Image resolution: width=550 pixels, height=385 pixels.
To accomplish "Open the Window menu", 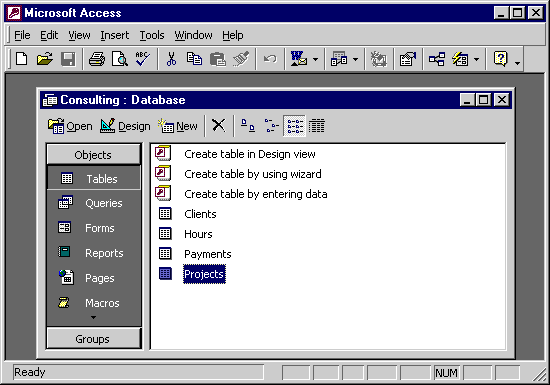I will pyautogui.click(x=193, y=35).
